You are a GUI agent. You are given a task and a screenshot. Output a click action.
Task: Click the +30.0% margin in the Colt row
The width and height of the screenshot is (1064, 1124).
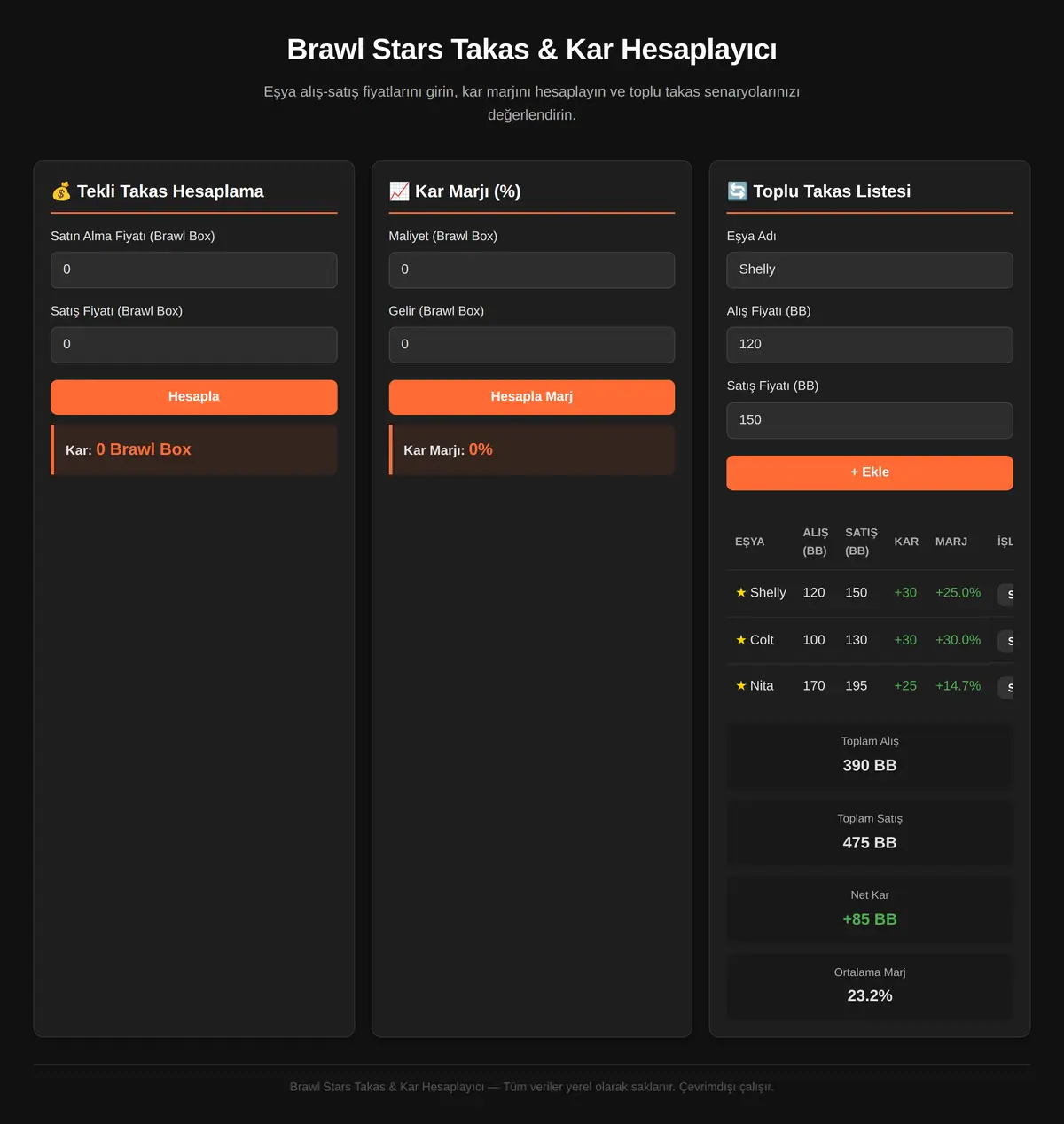[x=958, y=640]
